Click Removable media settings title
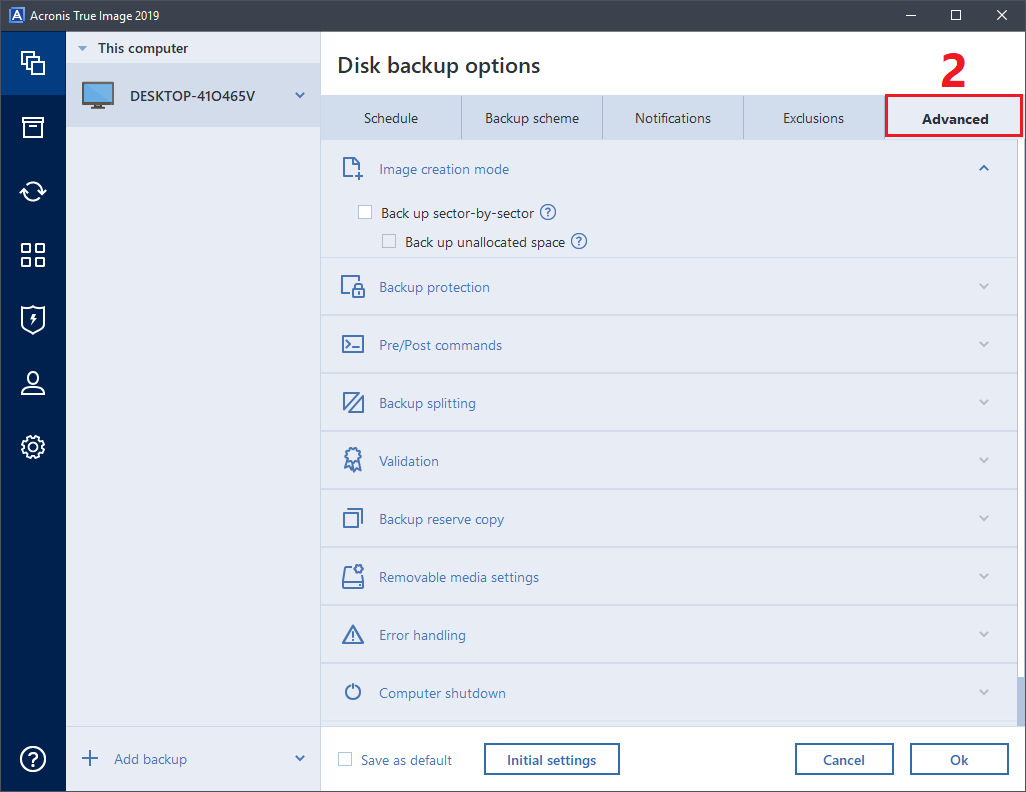The width and height of the screenshot is (1026, 792). point(459,577)
